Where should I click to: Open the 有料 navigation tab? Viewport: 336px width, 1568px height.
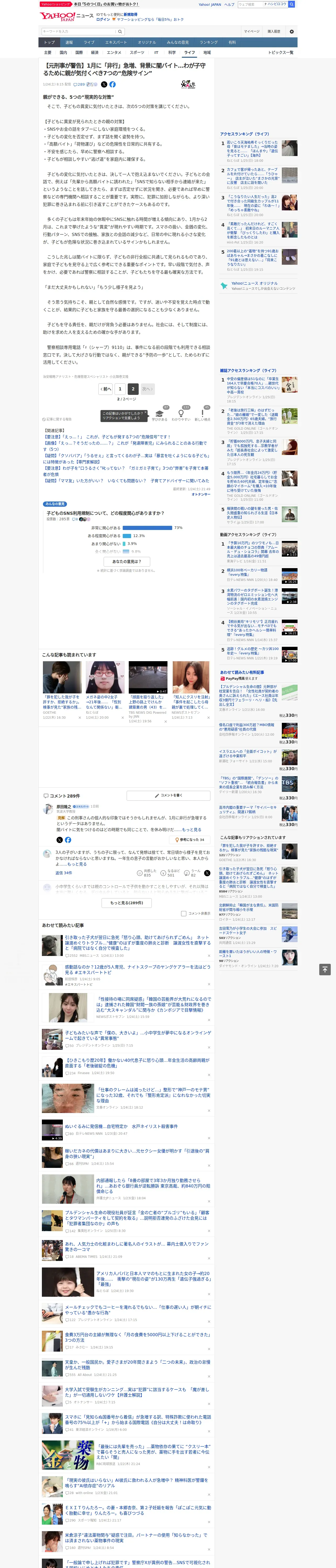click(232, 43)
